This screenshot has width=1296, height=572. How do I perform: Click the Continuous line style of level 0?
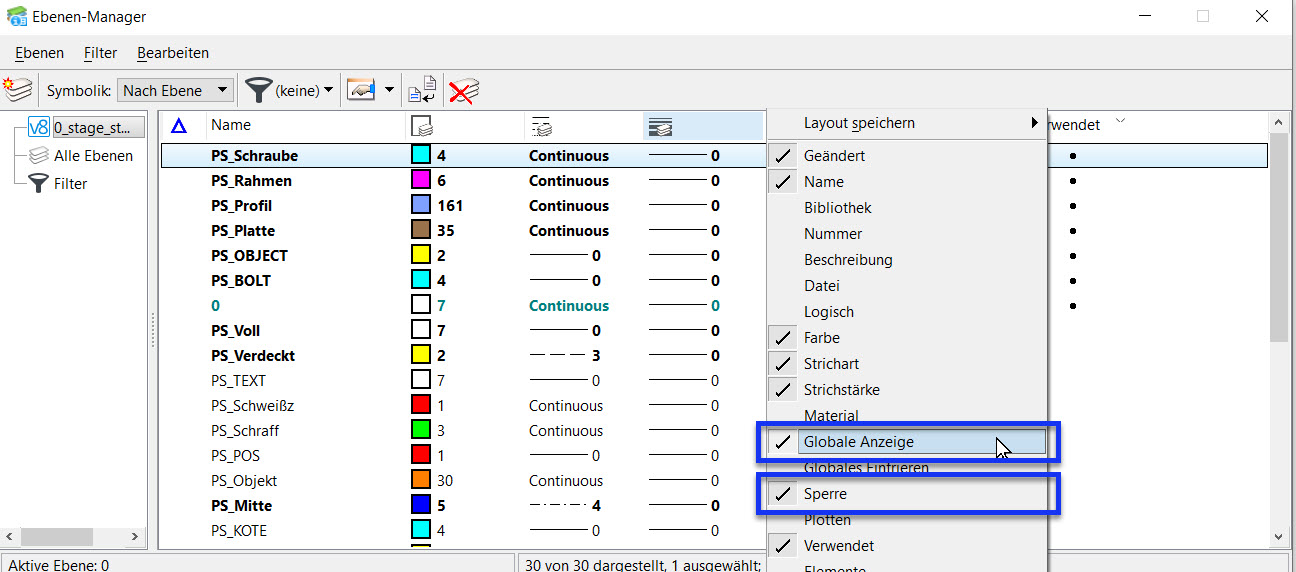[x=568, y=306]
